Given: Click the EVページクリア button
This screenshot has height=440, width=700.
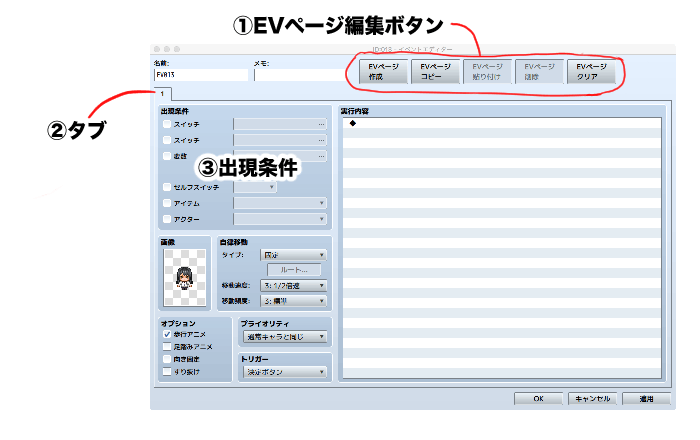Looking at the screenshot, I should point(591,71).
